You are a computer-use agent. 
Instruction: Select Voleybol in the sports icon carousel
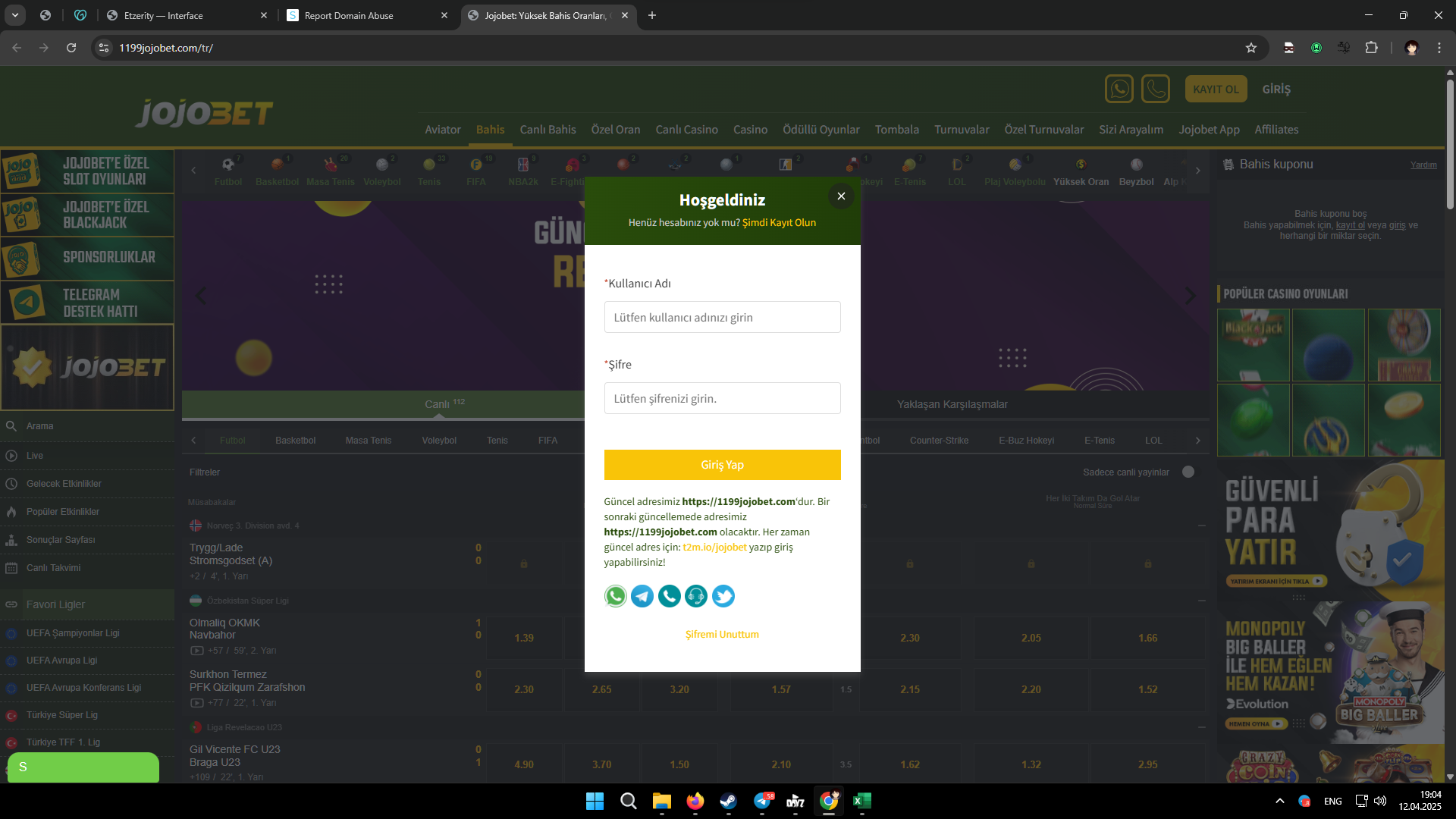tap(382, 171)
